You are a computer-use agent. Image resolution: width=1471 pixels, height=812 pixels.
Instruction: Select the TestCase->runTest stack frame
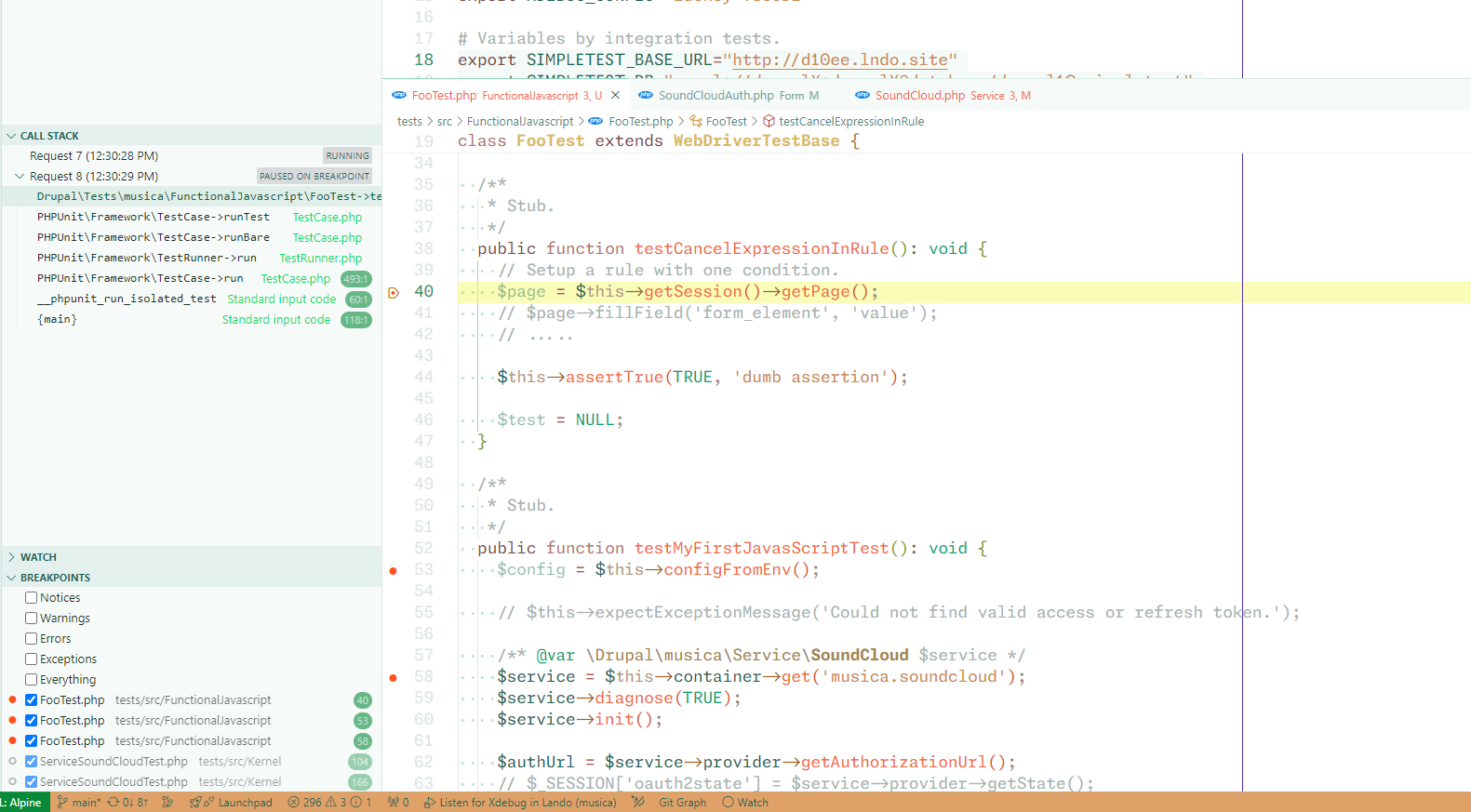tap(192, 218)
